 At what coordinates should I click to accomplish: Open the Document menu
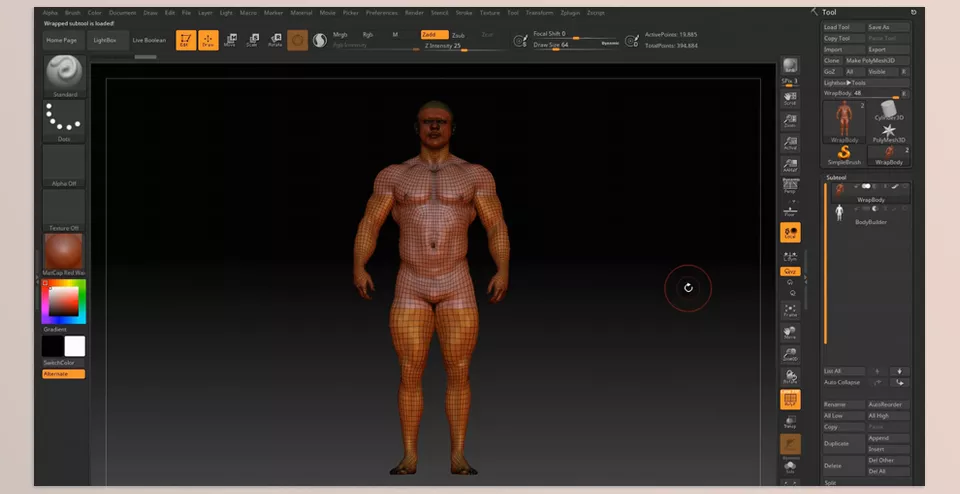point(122,13)
